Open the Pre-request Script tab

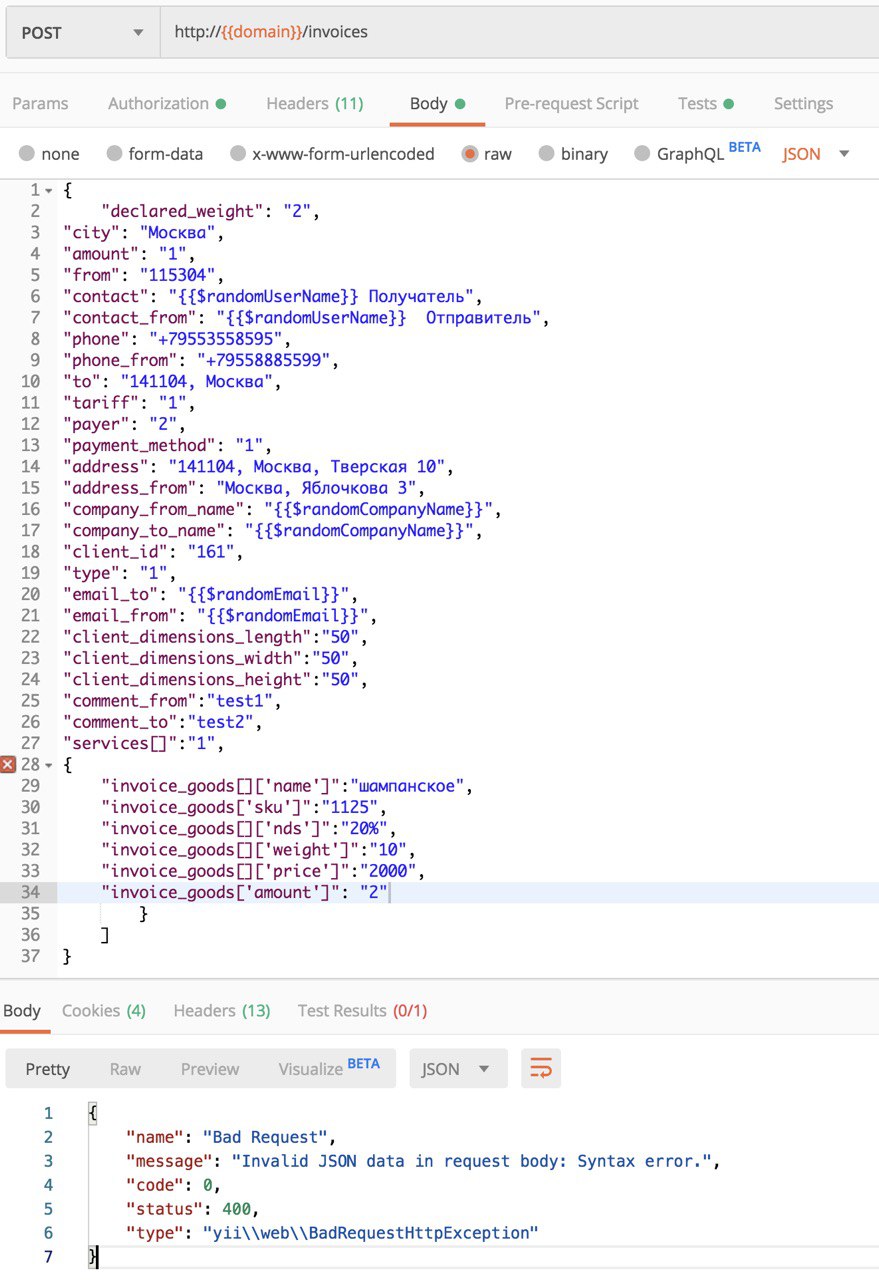click(x=571, y=103)
